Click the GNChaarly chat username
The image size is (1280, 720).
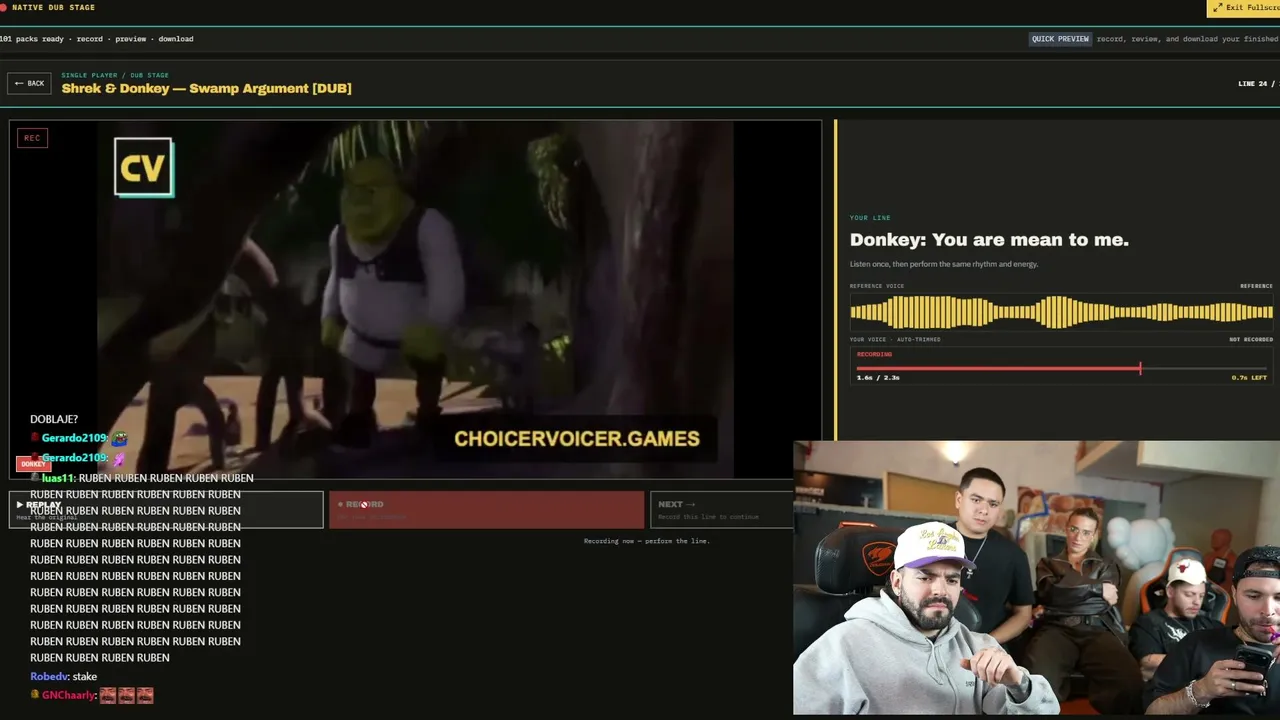coord(69,695)
